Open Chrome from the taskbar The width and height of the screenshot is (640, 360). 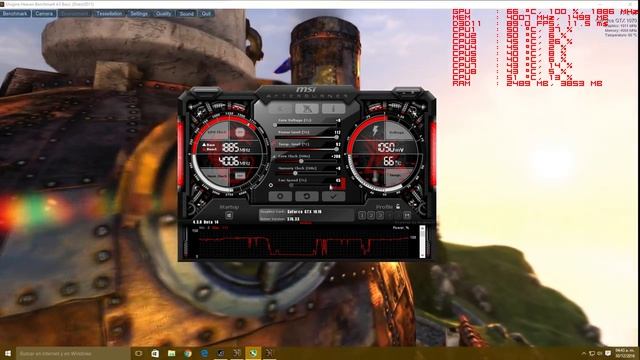[x=188, y=353]
